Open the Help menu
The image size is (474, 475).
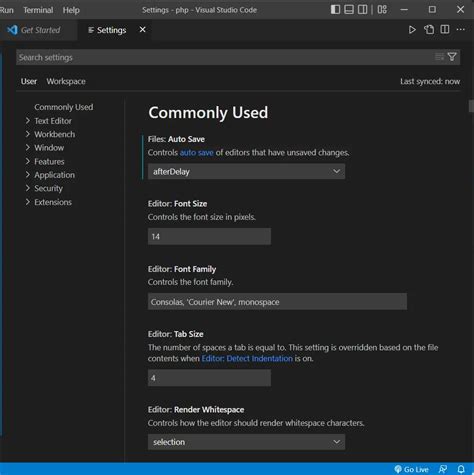pos(71,10)
